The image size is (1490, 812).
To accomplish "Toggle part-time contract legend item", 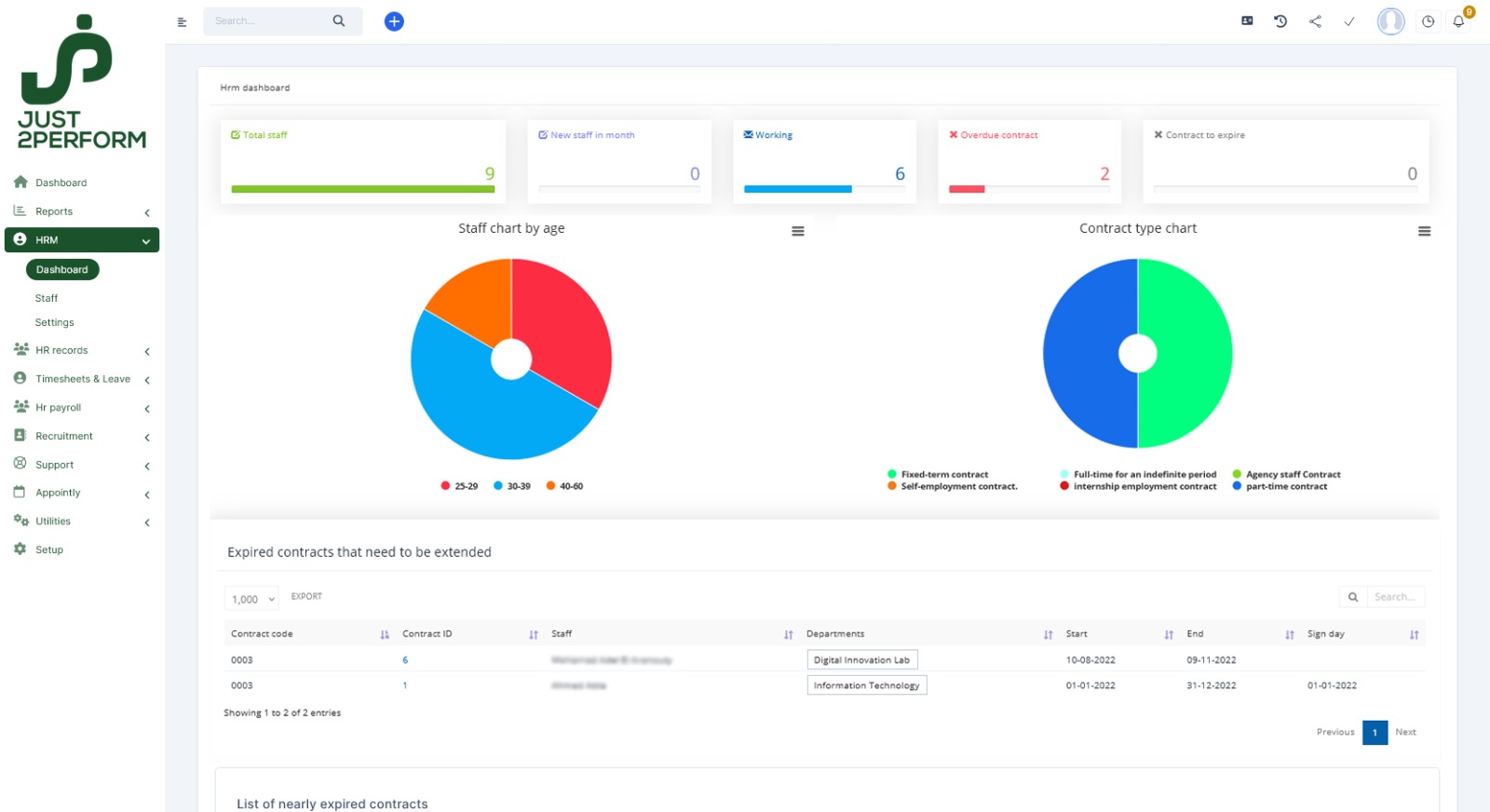I will (1280, 486).
